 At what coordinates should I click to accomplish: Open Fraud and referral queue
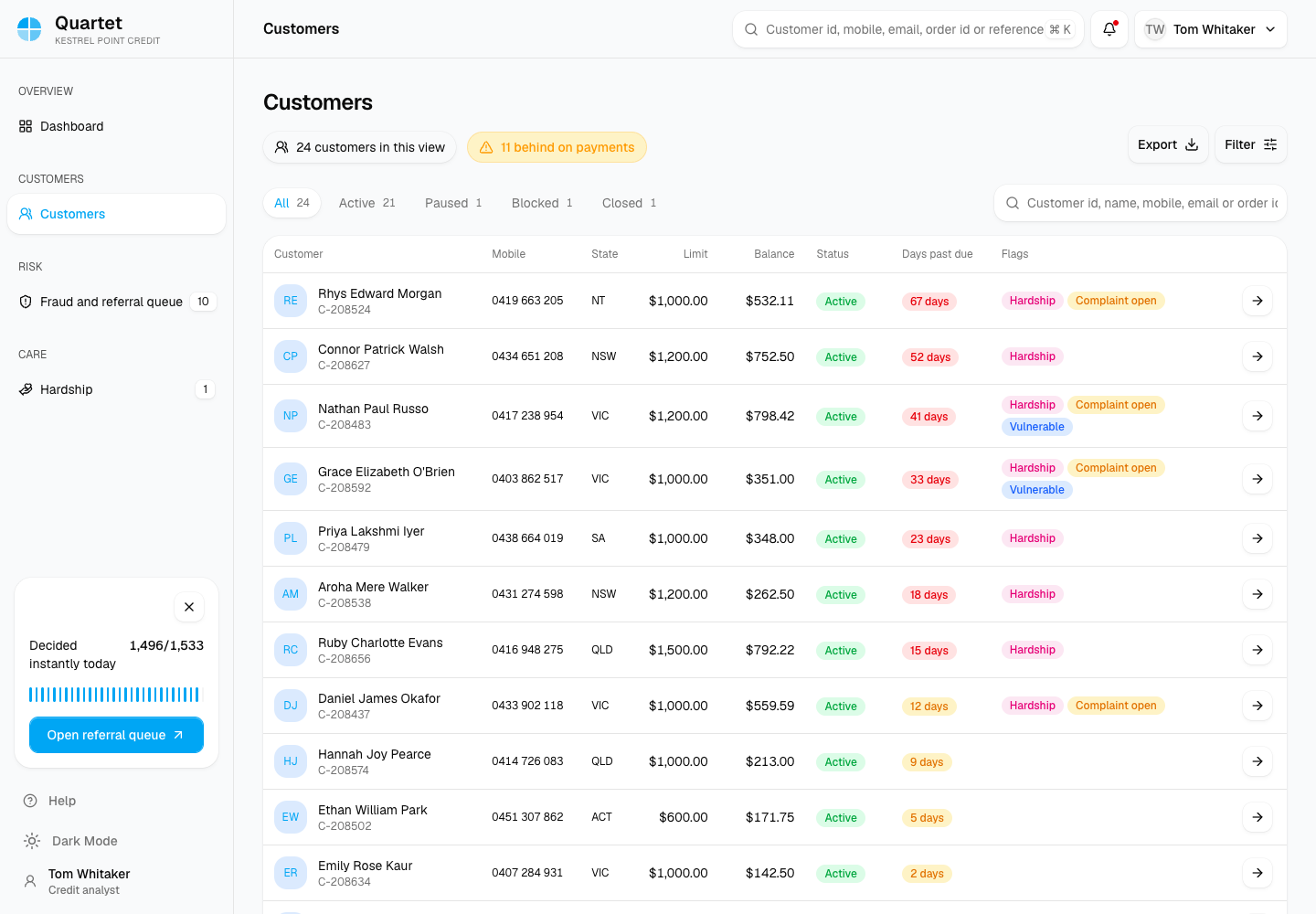pos(116,302)
